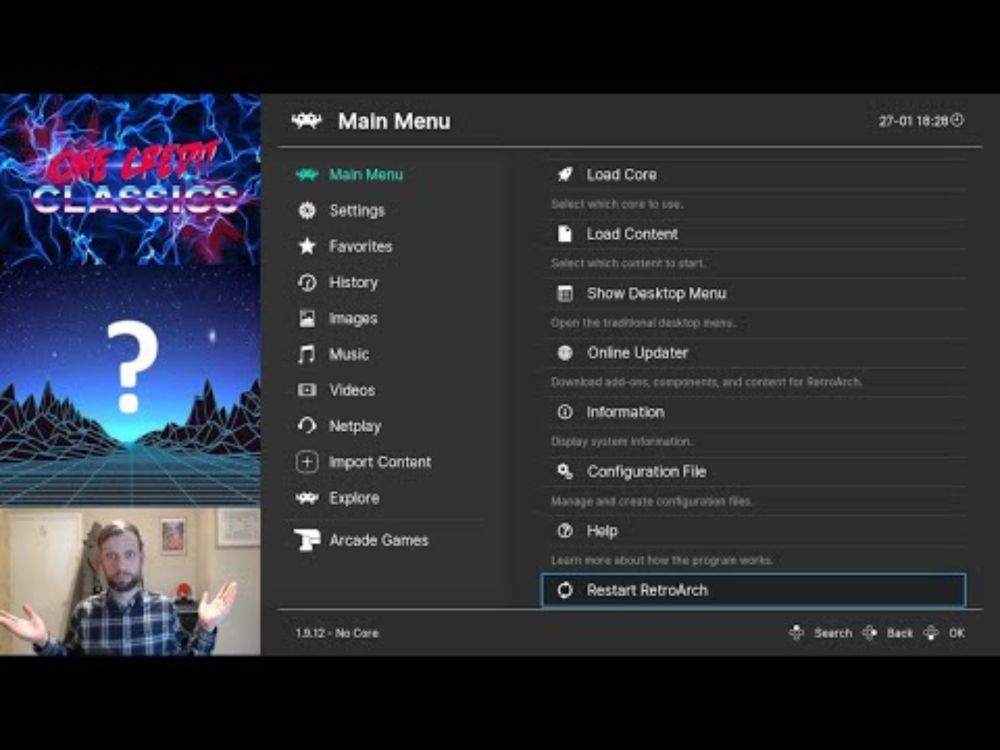Click the Netplay headset icon
The height and width of the screenshot is (750, 1000).
click(307, 425)
